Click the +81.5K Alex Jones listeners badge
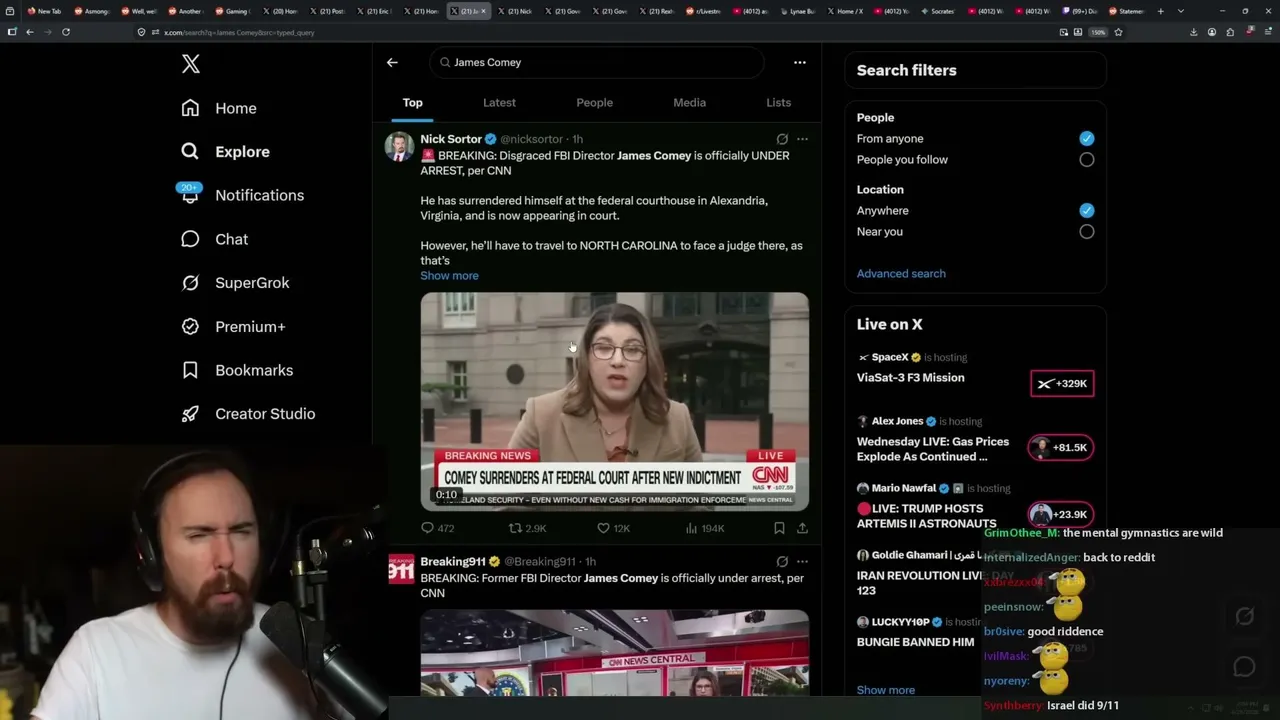The image size is (1280, 720). coord(1061,448)
